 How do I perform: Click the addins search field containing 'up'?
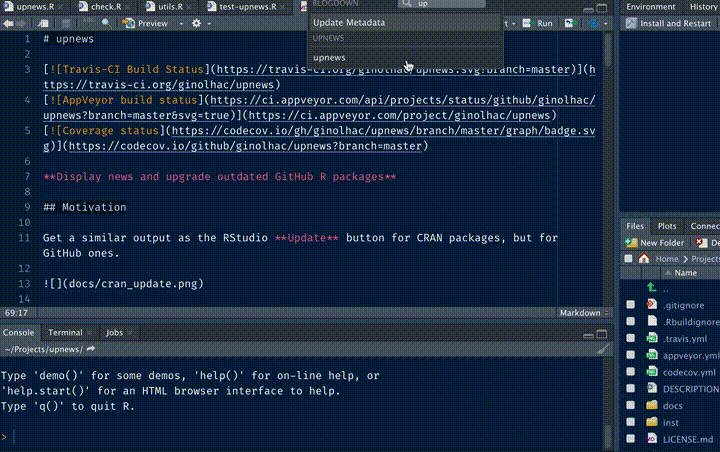point(442,4)
